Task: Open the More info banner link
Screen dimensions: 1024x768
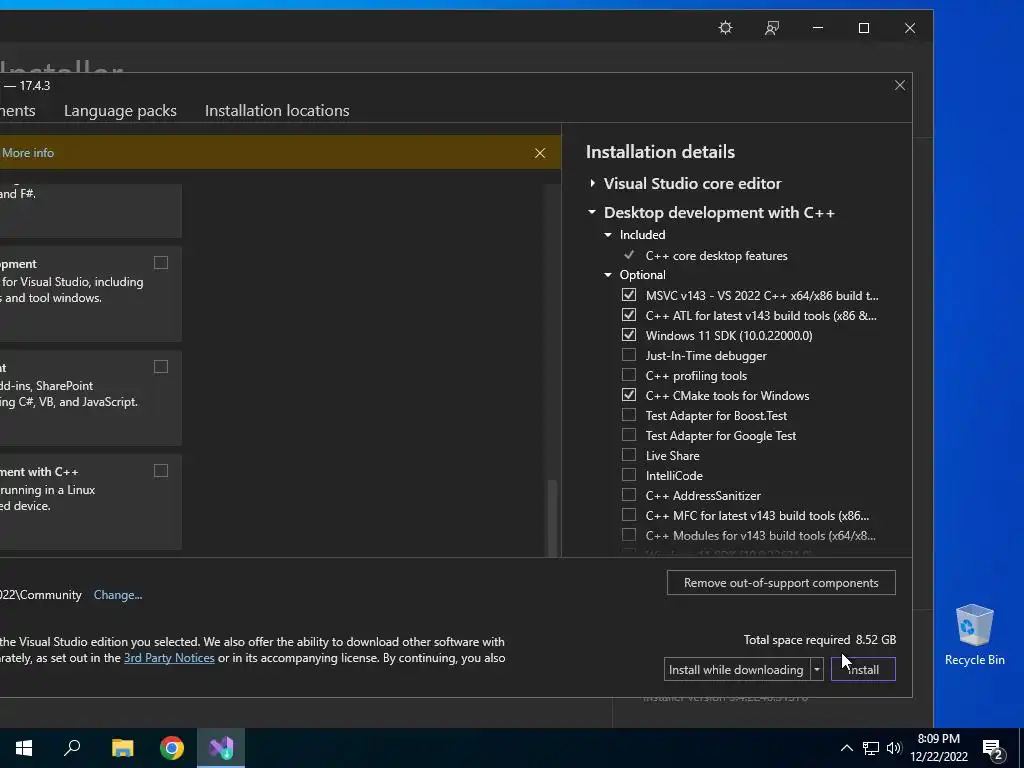Action: click(x=28, y=153)
